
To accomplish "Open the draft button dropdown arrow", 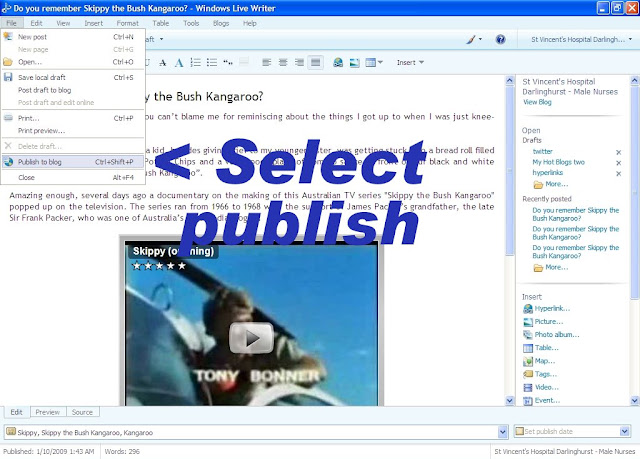I will [x=162, y=39].
